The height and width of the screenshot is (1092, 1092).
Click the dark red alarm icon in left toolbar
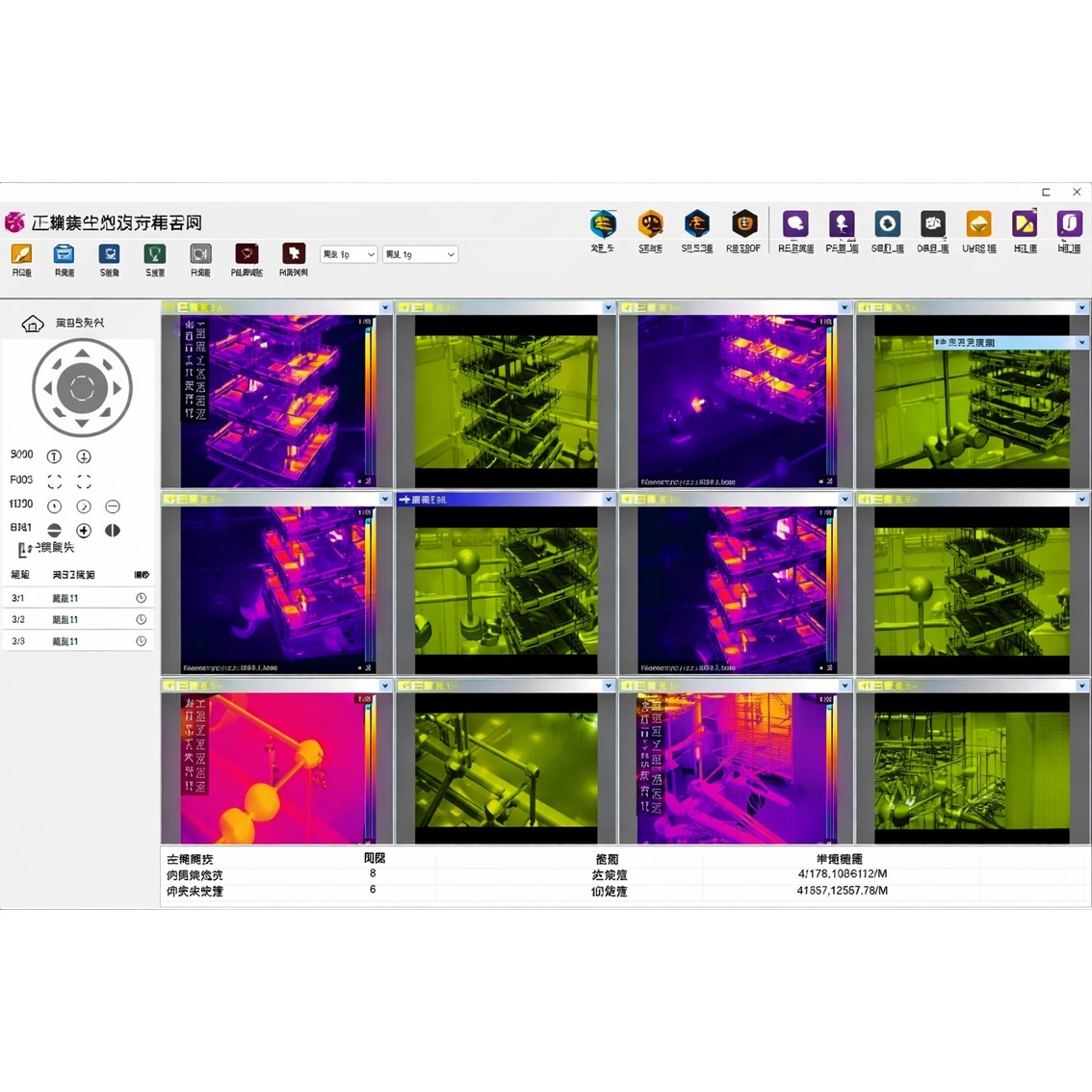pyautogui.click(x=247, y=255)
